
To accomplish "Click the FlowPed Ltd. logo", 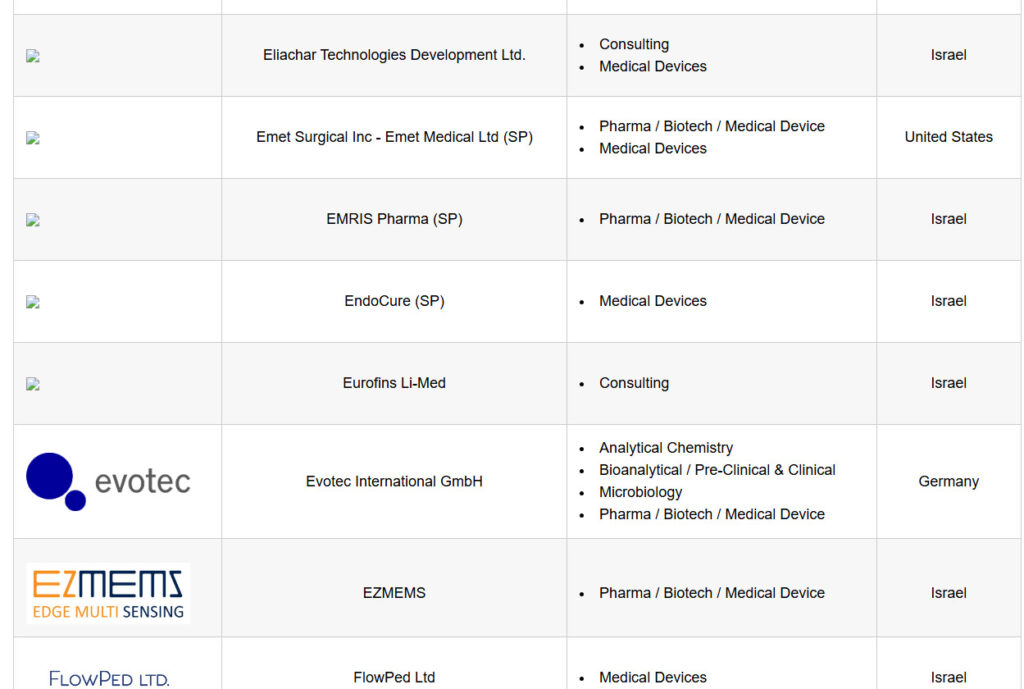I will click(x=108, y=679).
